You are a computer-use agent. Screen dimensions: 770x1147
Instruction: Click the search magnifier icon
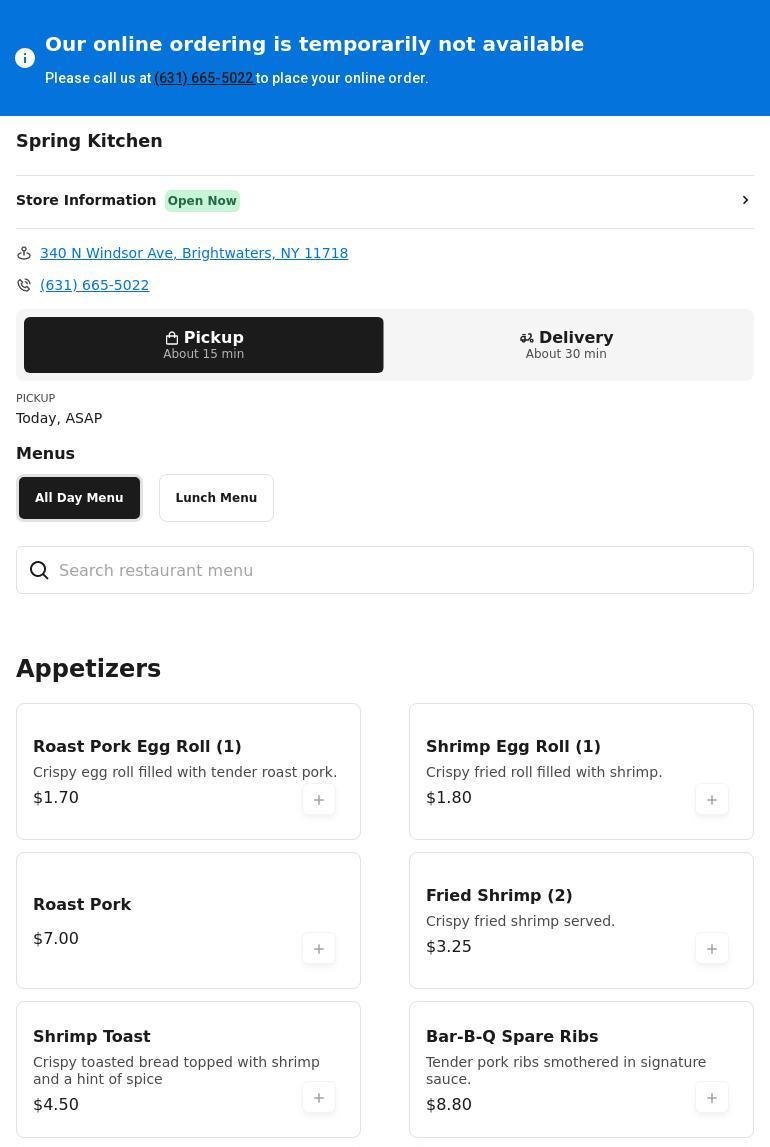[x=40, y=570]
